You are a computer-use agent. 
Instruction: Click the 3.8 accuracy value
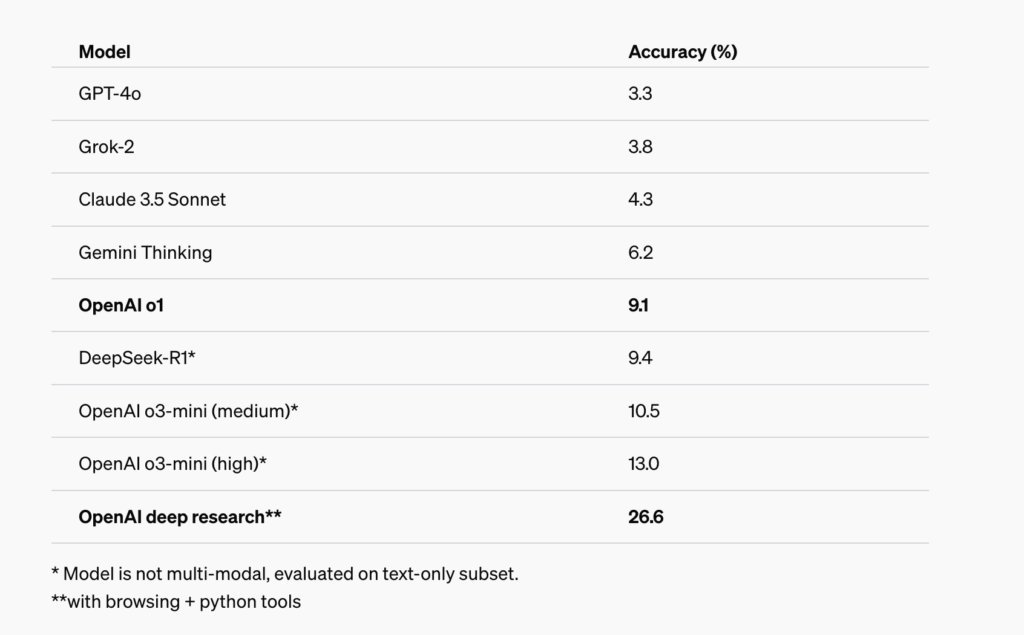(640, 147)
